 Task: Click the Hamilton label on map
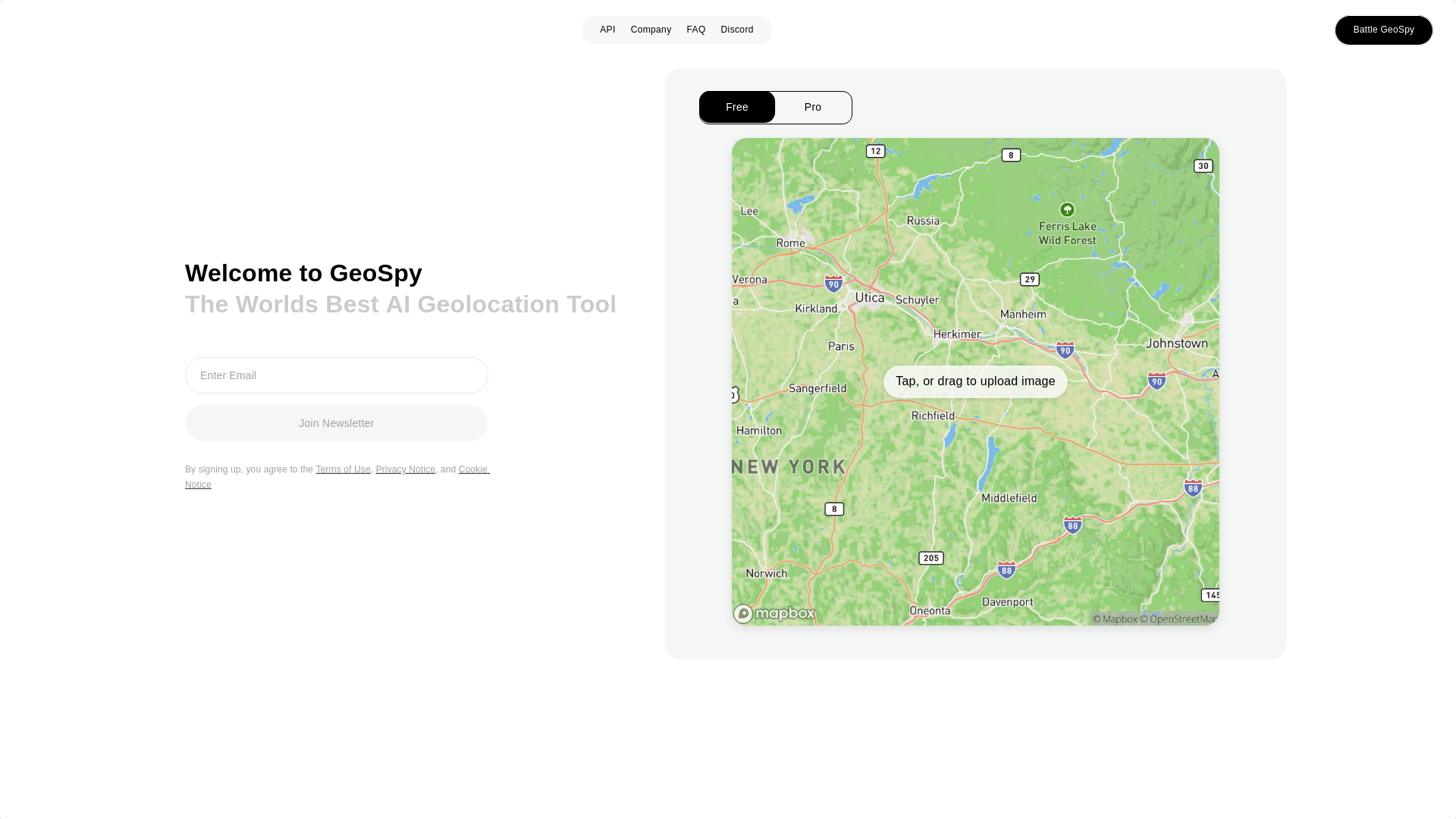759,430
